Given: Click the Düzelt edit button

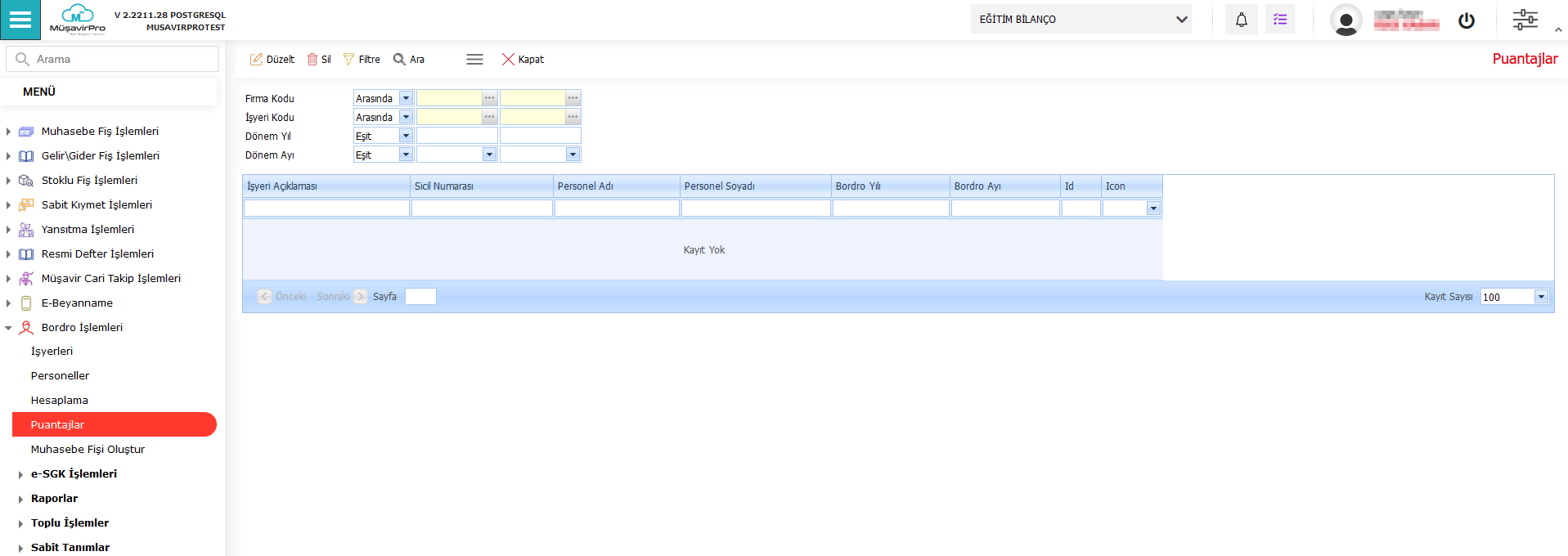Looking at the screenshot, I should click(272, 59).
